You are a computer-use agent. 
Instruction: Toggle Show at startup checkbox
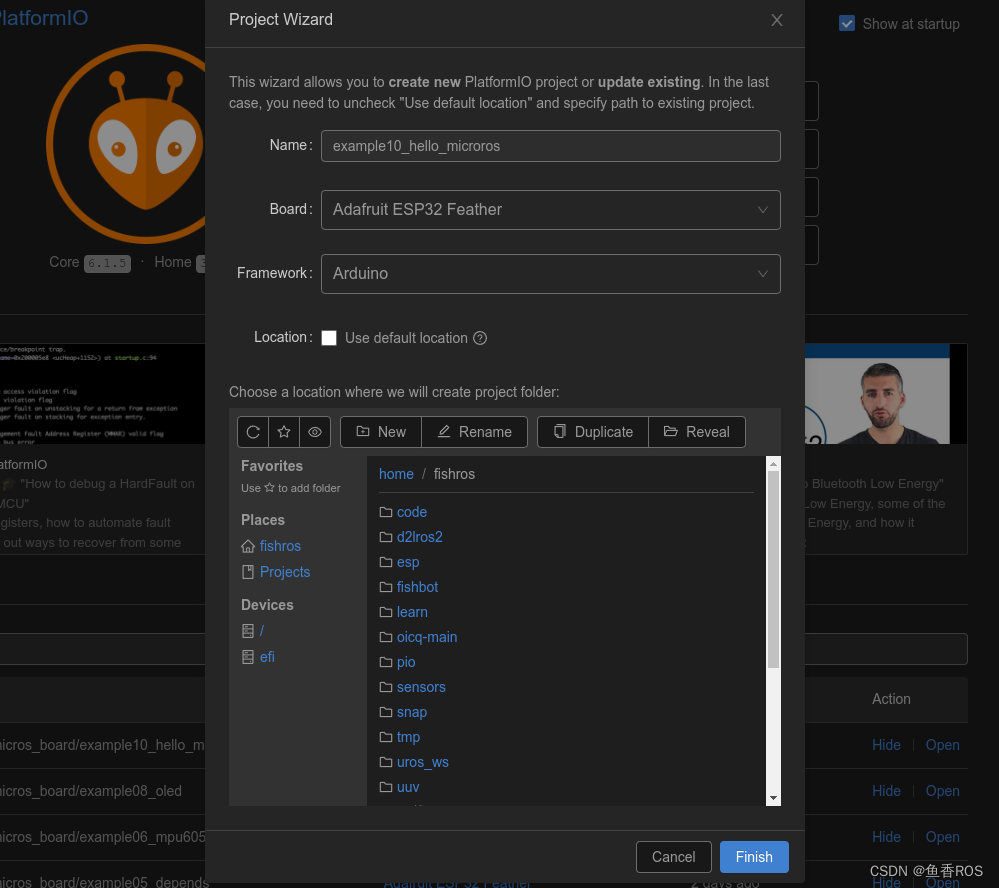(x=847, y=24)
